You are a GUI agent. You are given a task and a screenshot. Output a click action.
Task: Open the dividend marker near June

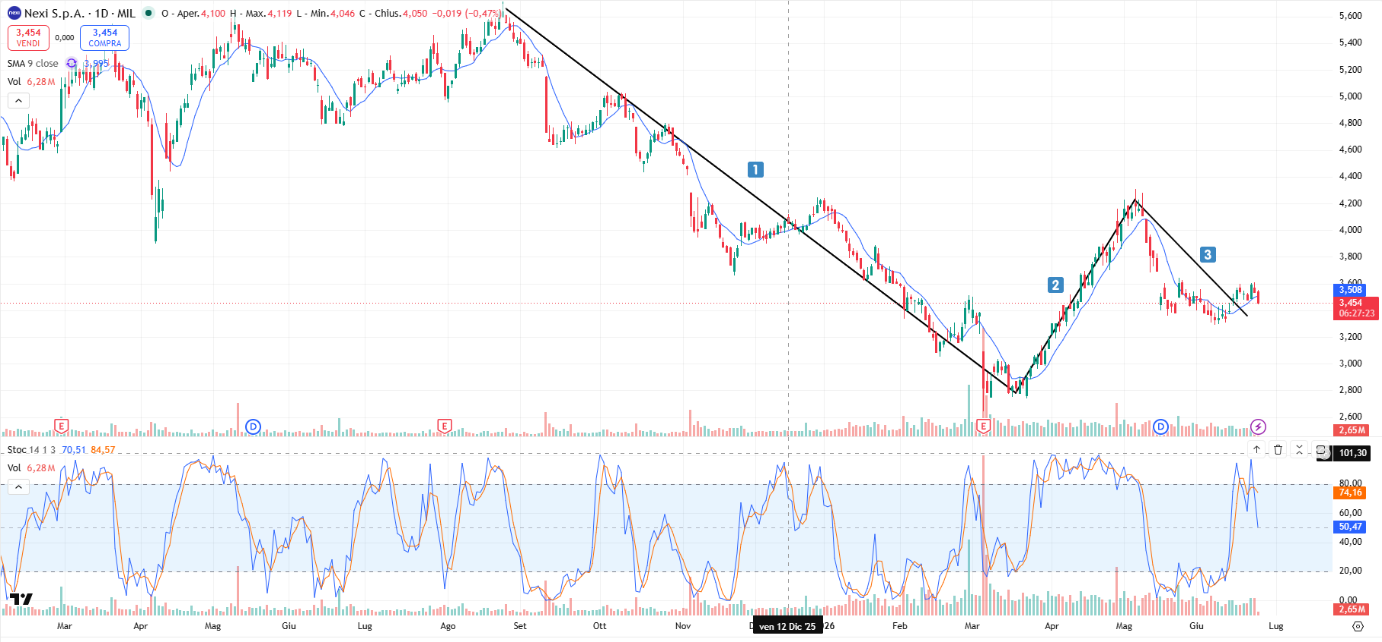tap(1160, 427)
